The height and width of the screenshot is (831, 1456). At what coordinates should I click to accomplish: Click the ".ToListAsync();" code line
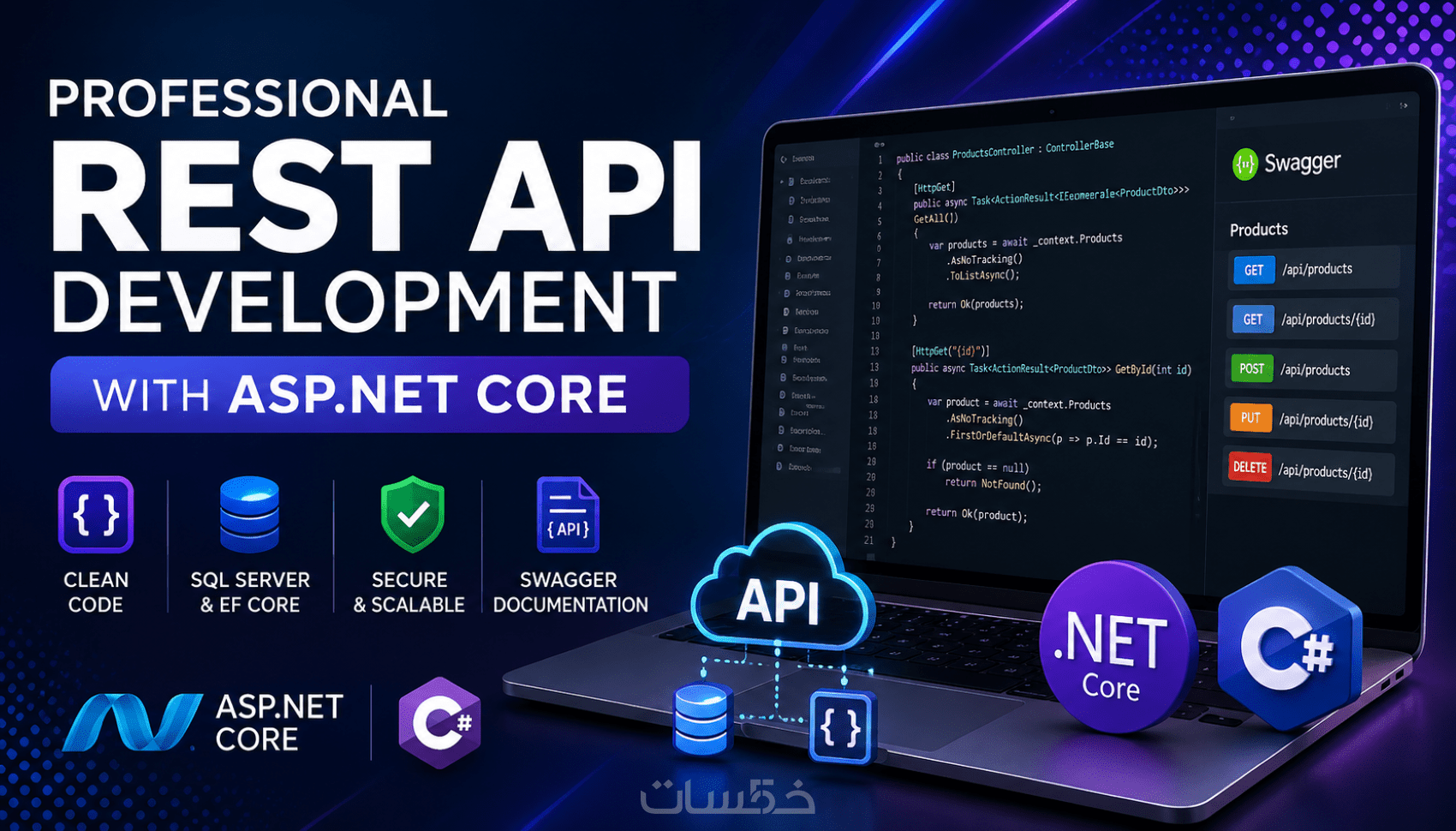983,275
